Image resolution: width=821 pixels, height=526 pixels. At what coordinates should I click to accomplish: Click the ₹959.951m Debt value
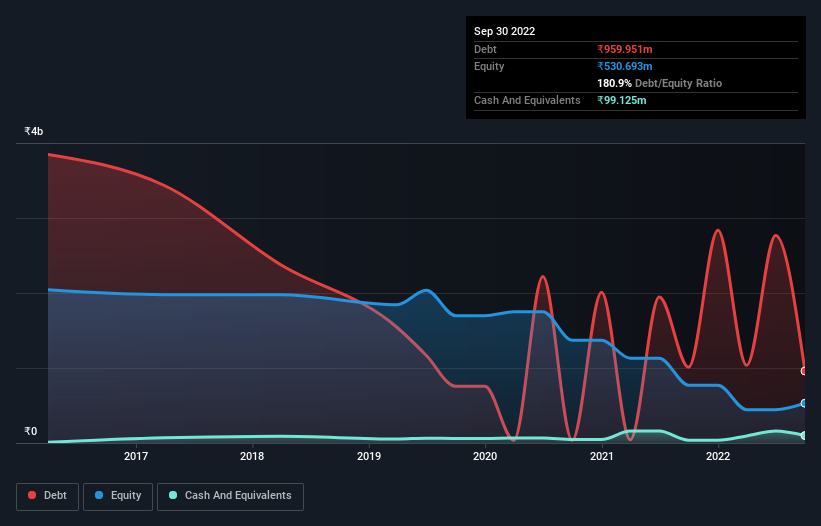pyautogui.click(x=625, y=49)
